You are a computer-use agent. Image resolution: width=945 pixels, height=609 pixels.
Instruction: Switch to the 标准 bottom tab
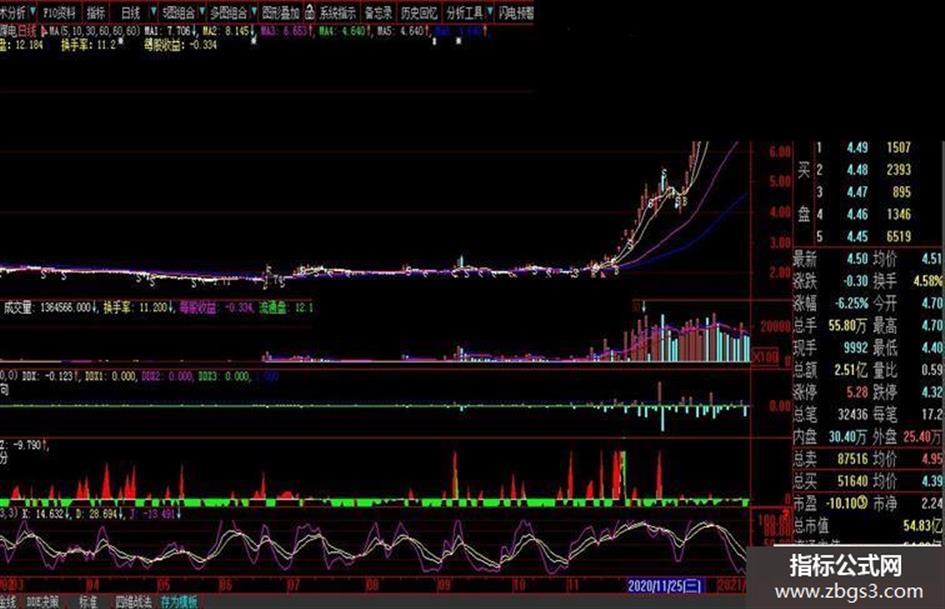tap(89, 602)
